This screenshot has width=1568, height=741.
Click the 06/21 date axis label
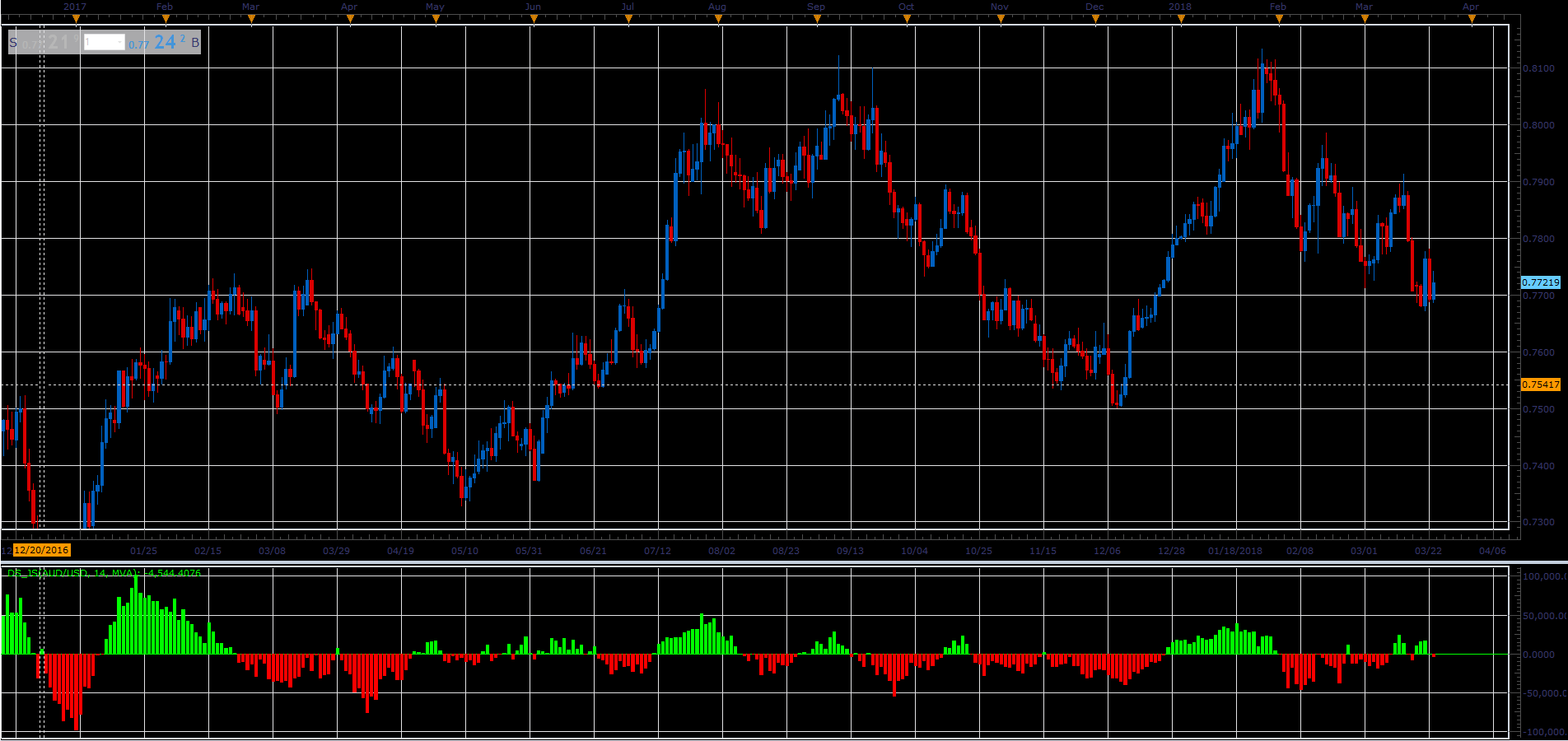coord(593,551)
